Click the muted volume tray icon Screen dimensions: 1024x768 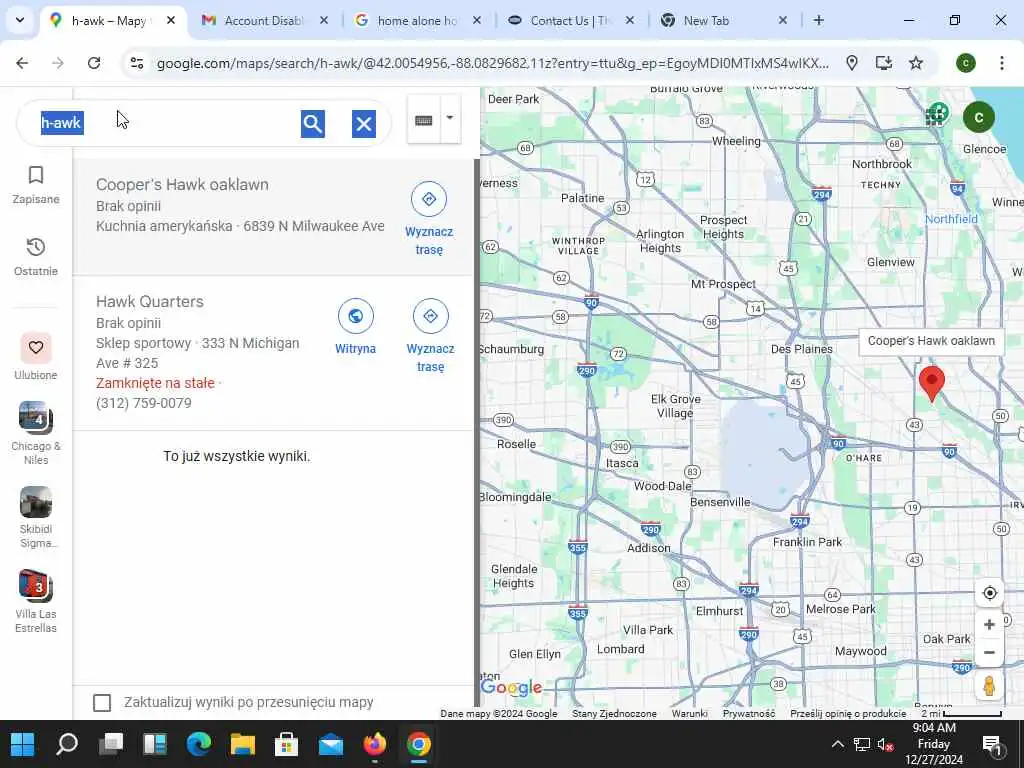click(886, 744)
